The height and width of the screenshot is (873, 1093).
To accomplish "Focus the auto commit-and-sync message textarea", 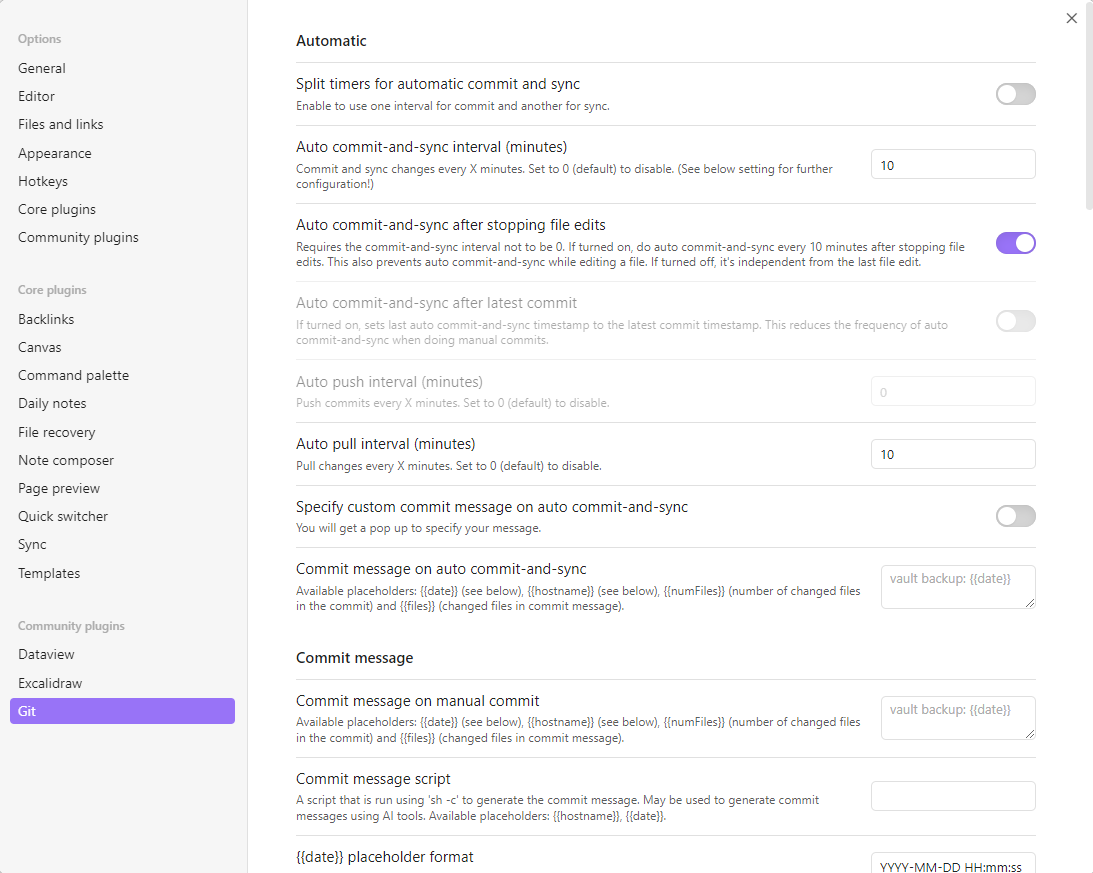I will [957, 587].
